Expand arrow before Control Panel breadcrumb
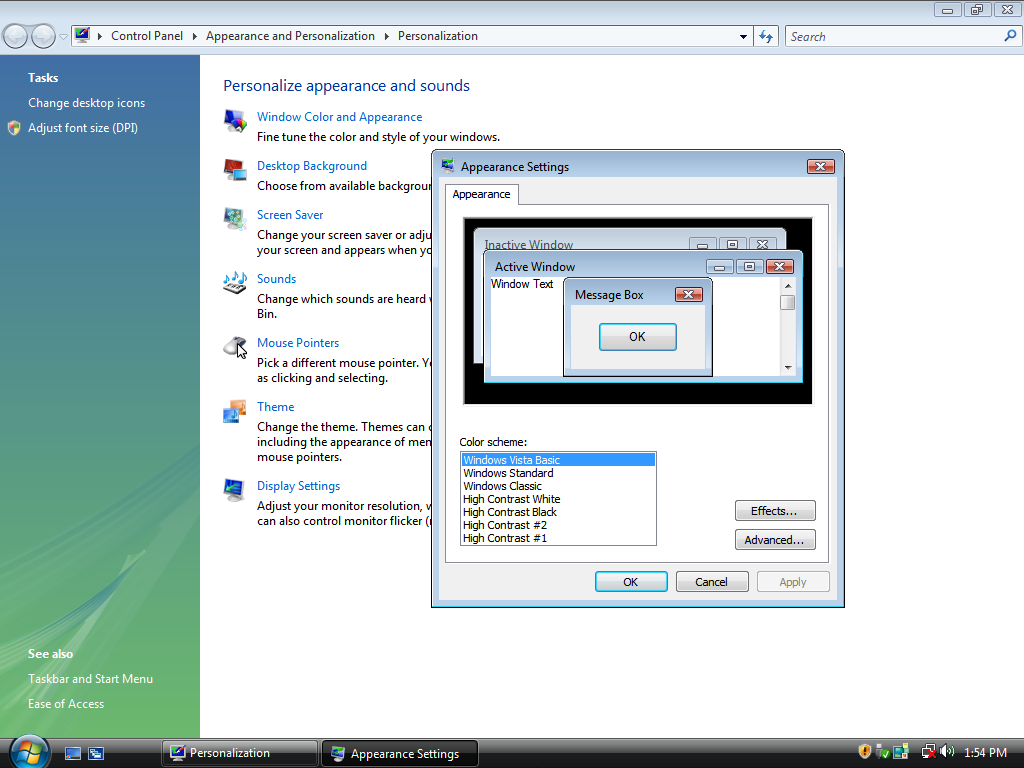This screenshot has height=768, width=1024. pos(100,36)
